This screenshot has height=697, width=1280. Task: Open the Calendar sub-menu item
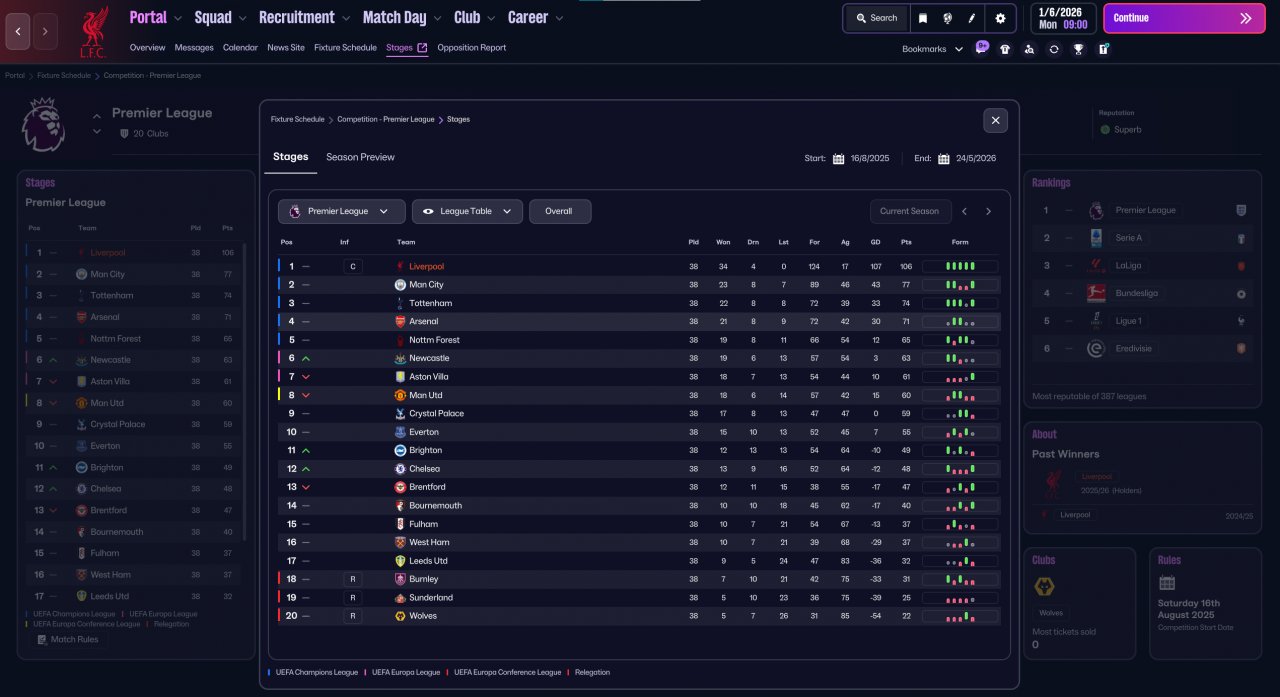click(x=240, y=47)
